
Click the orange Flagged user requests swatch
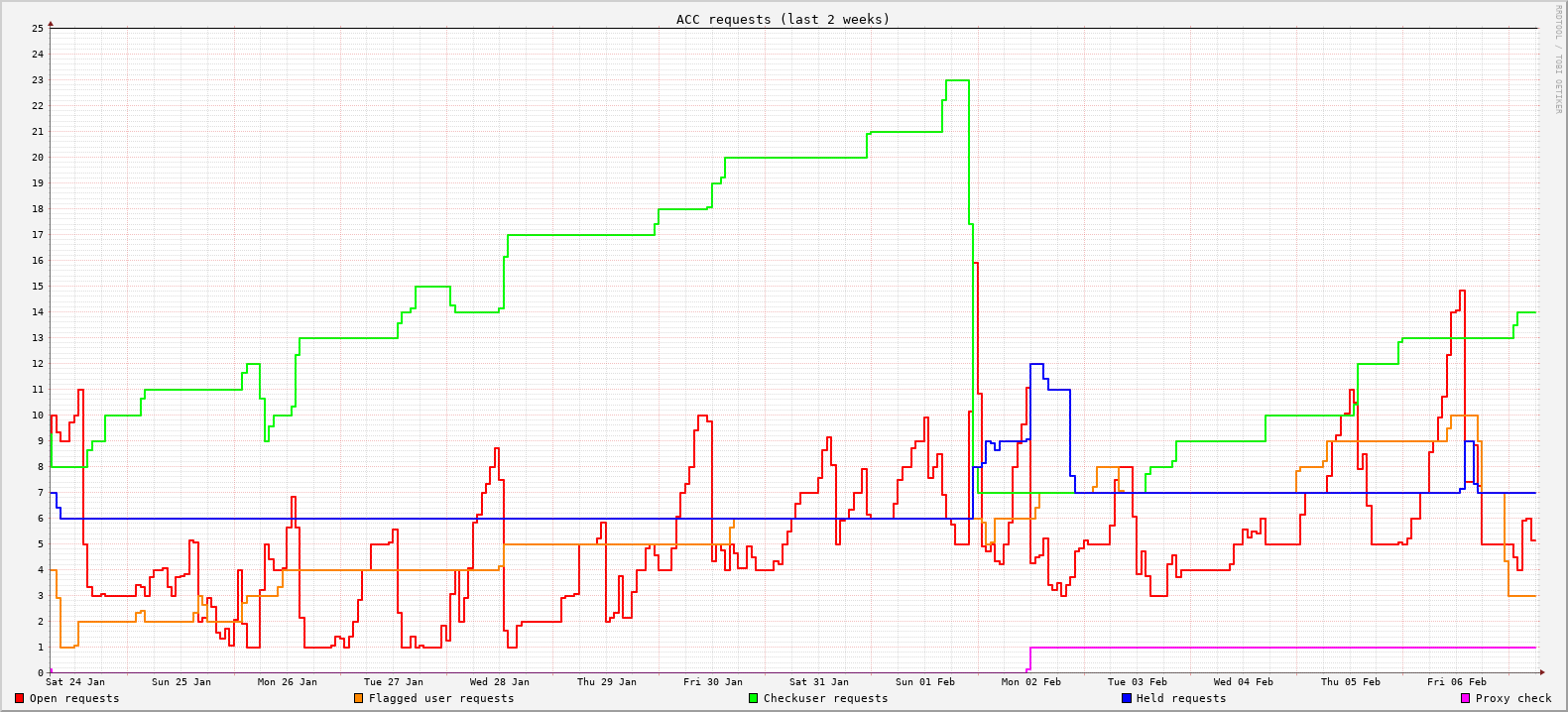359,698
